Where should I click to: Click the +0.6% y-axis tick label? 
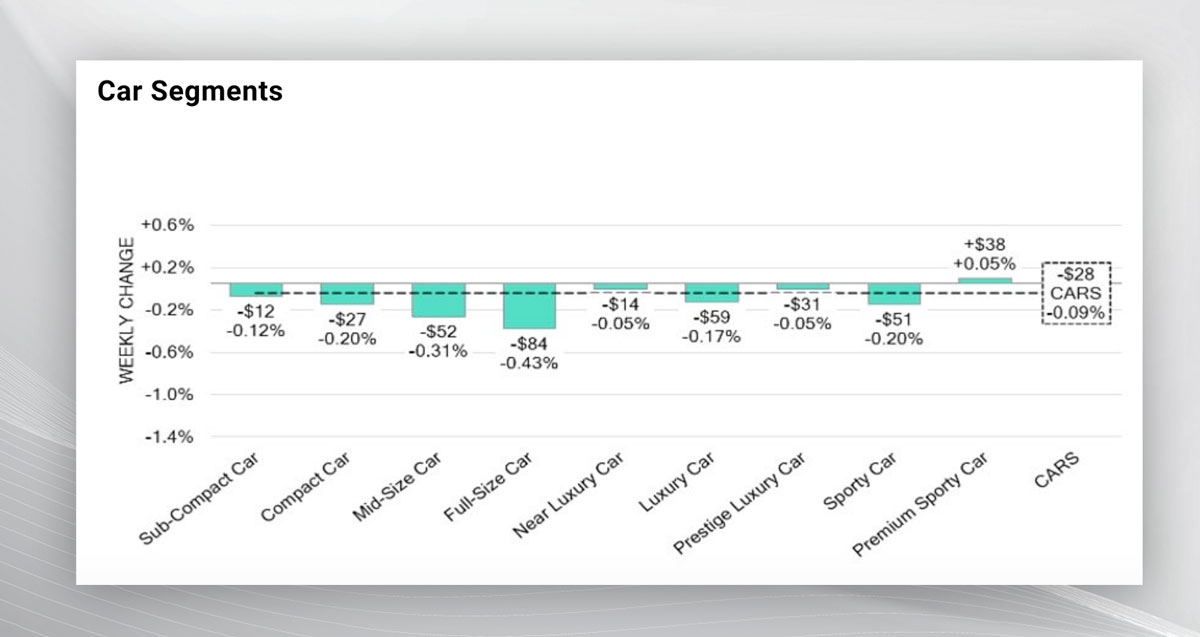[x=168, y=225]
